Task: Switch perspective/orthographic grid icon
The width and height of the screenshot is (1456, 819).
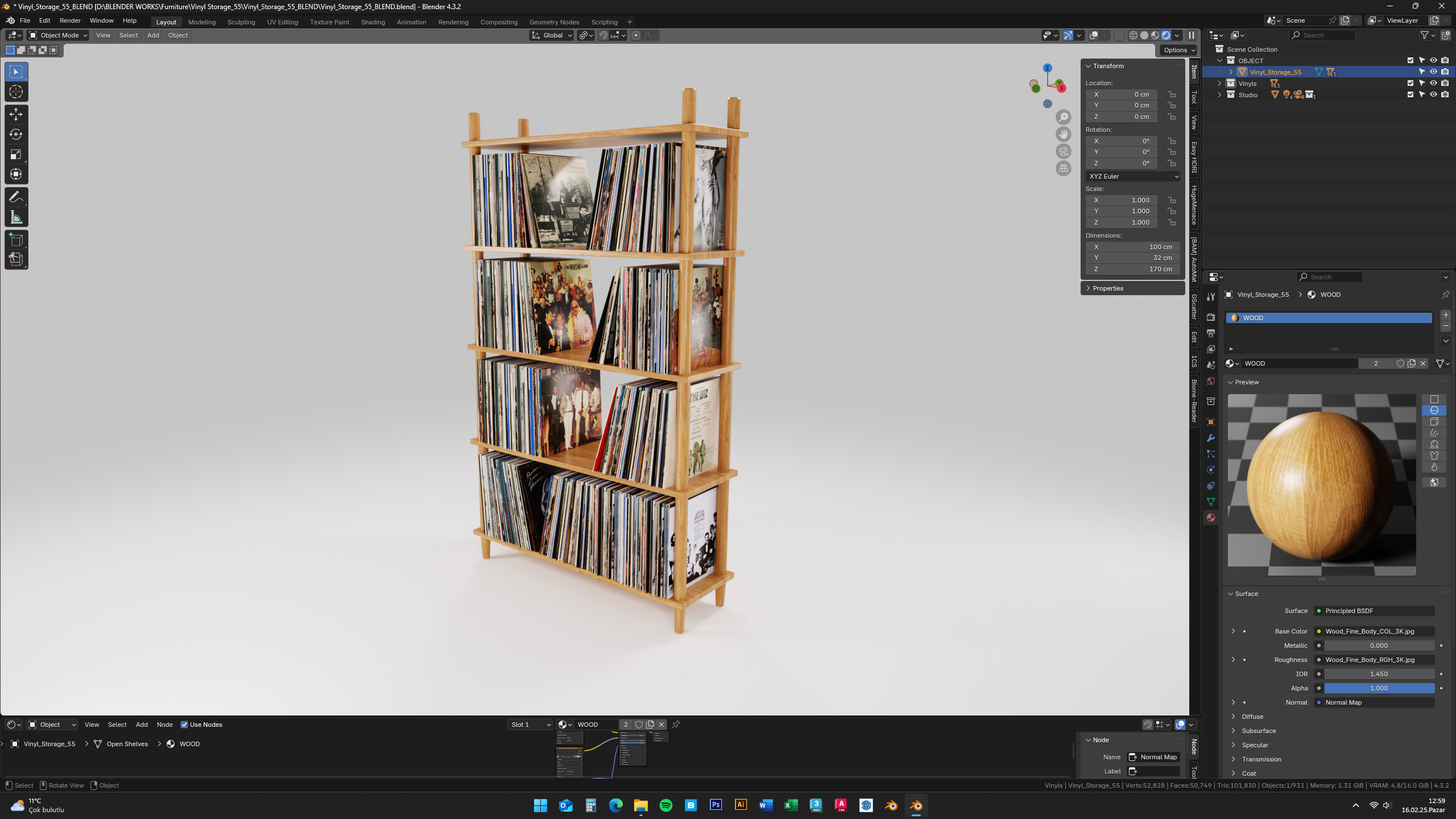Action: [x=1064, y=168]
